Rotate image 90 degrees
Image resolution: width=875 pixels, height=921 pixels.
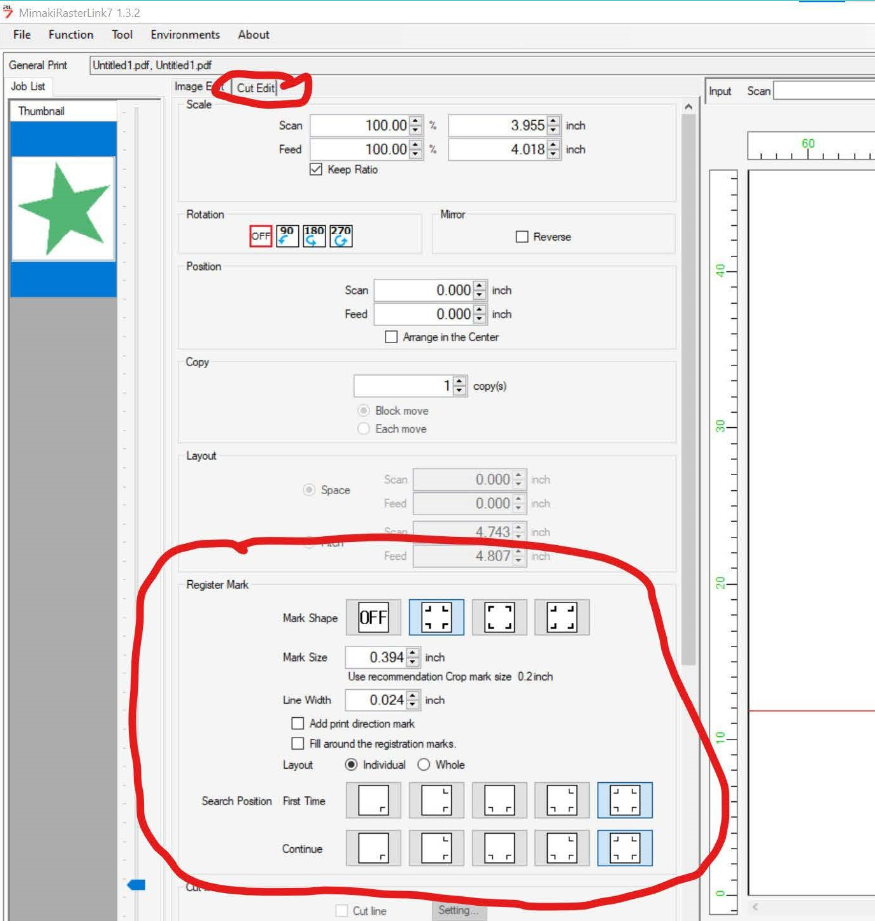(287, 236)
